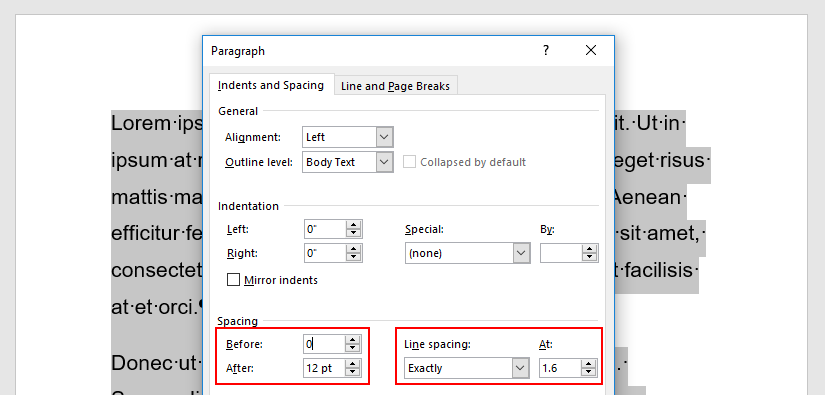Image resolution: width=825 pixels, height=395 pixels.
Task: Increase Left indentation with up arrow
Action: [354, 225]
